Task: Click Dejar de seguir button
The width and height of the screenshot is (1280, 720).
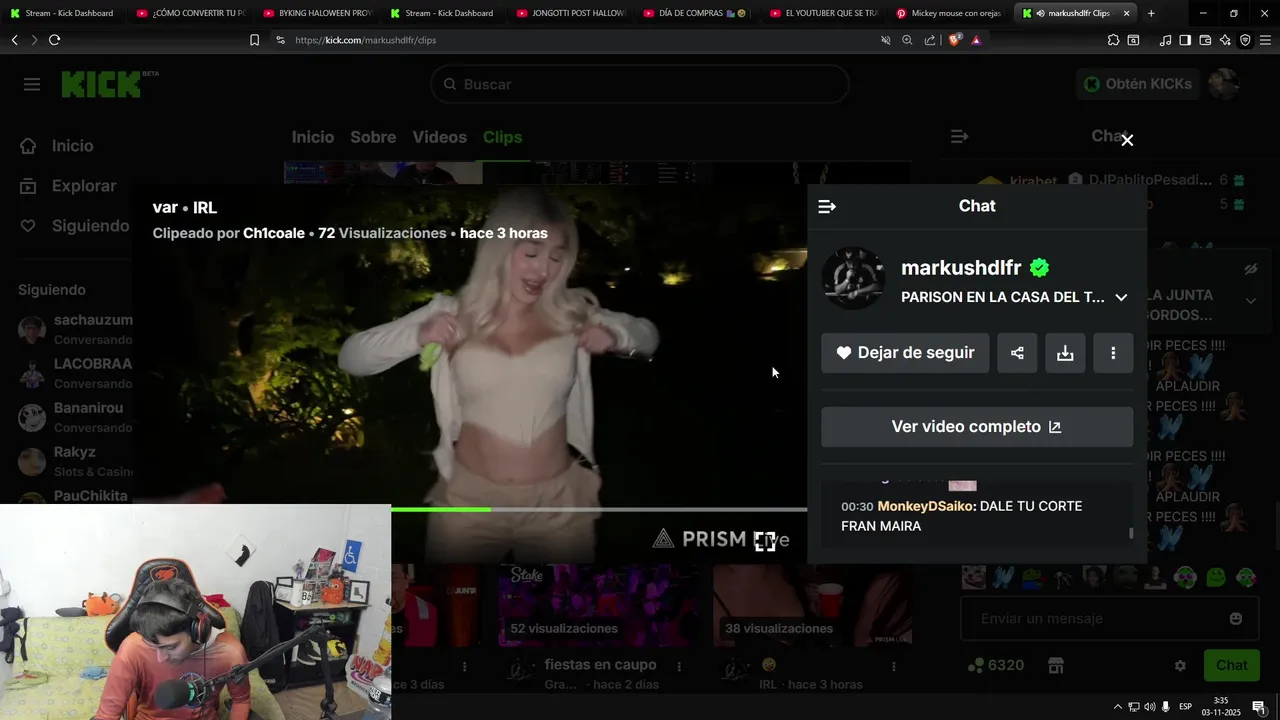Action: click(905, 353)
